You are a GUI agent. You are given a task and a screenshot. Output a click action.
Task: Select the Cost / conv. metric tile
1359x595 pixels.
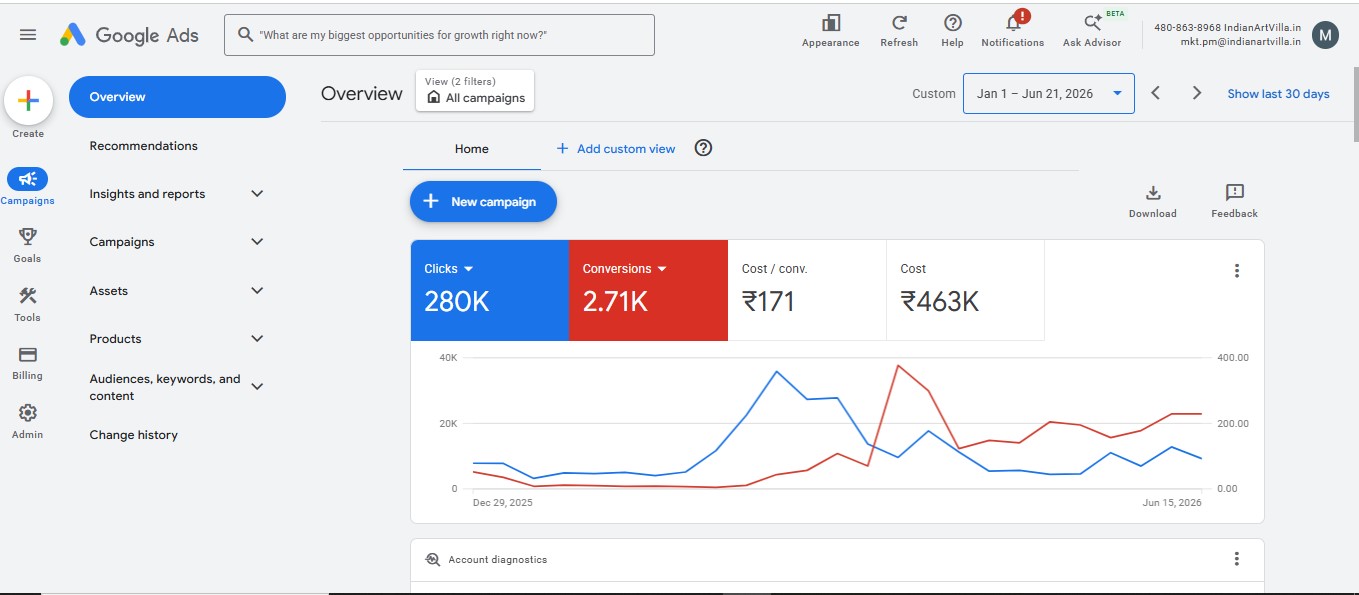[x=807, y=290]
